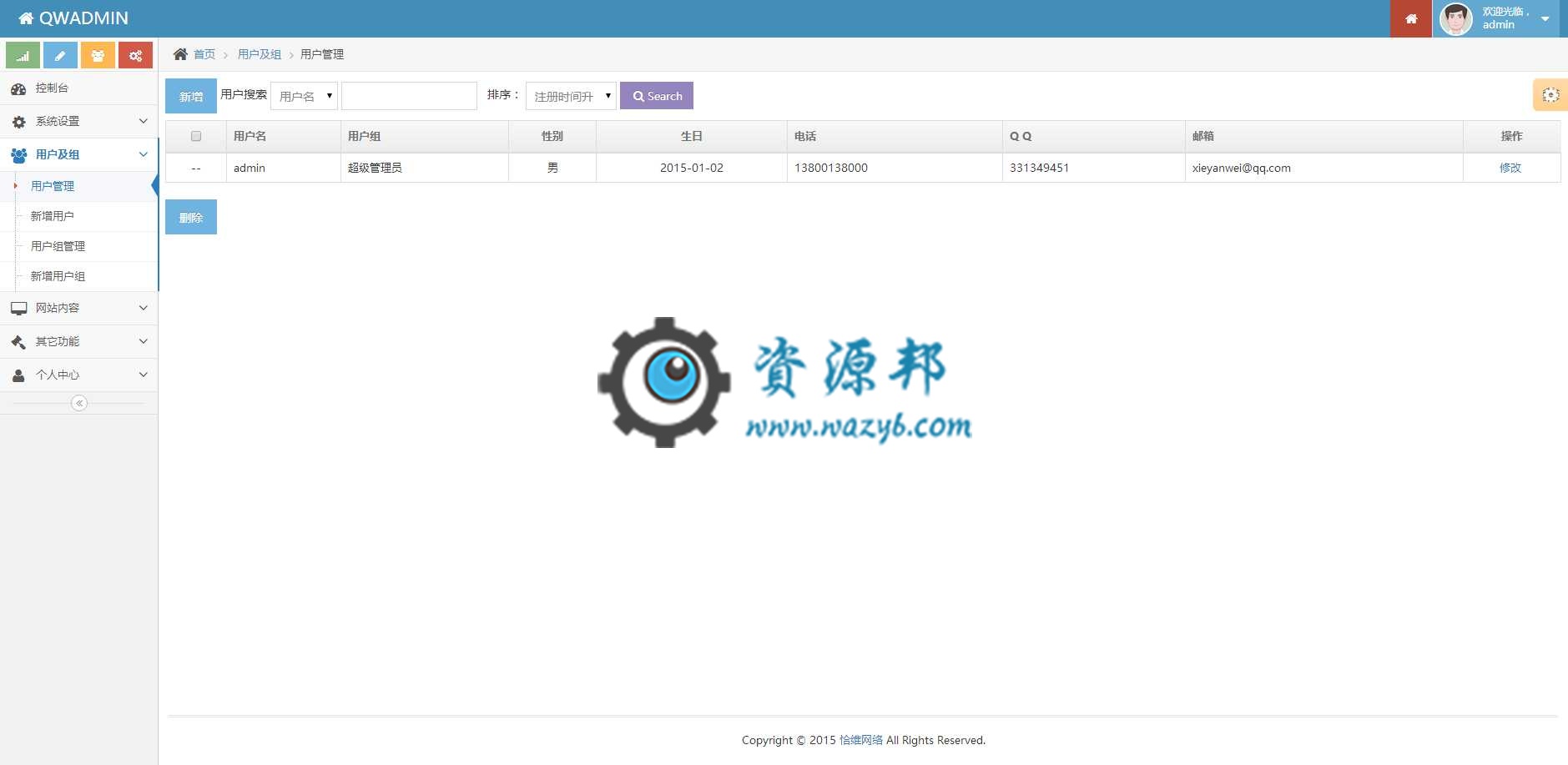Expand the 网站内容 menu
Viewport: 1568px width, 765px height.
tap(79, 308)
